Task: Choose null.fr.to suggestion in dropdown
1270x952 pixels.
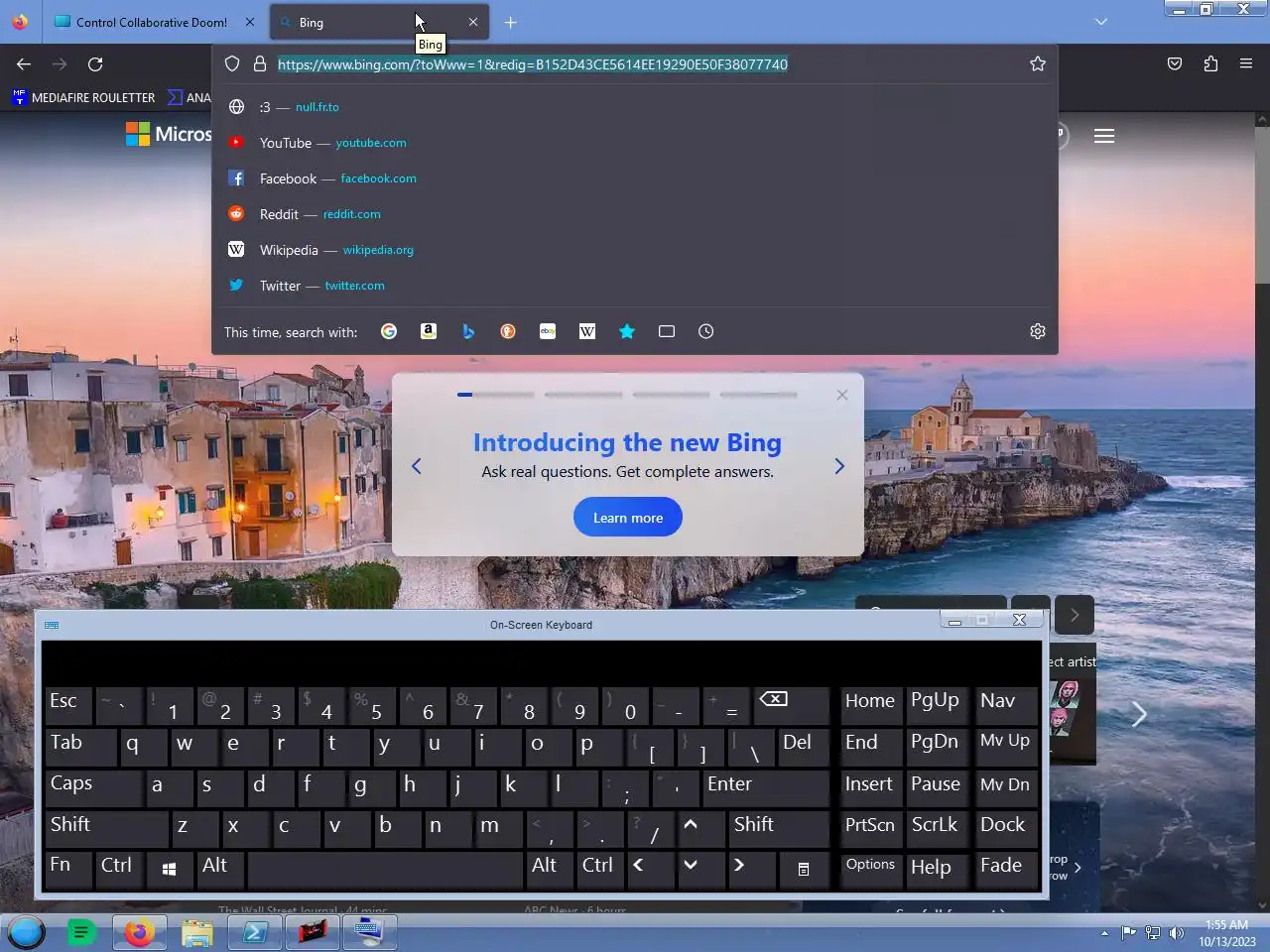Action: (x=635, y=107)
